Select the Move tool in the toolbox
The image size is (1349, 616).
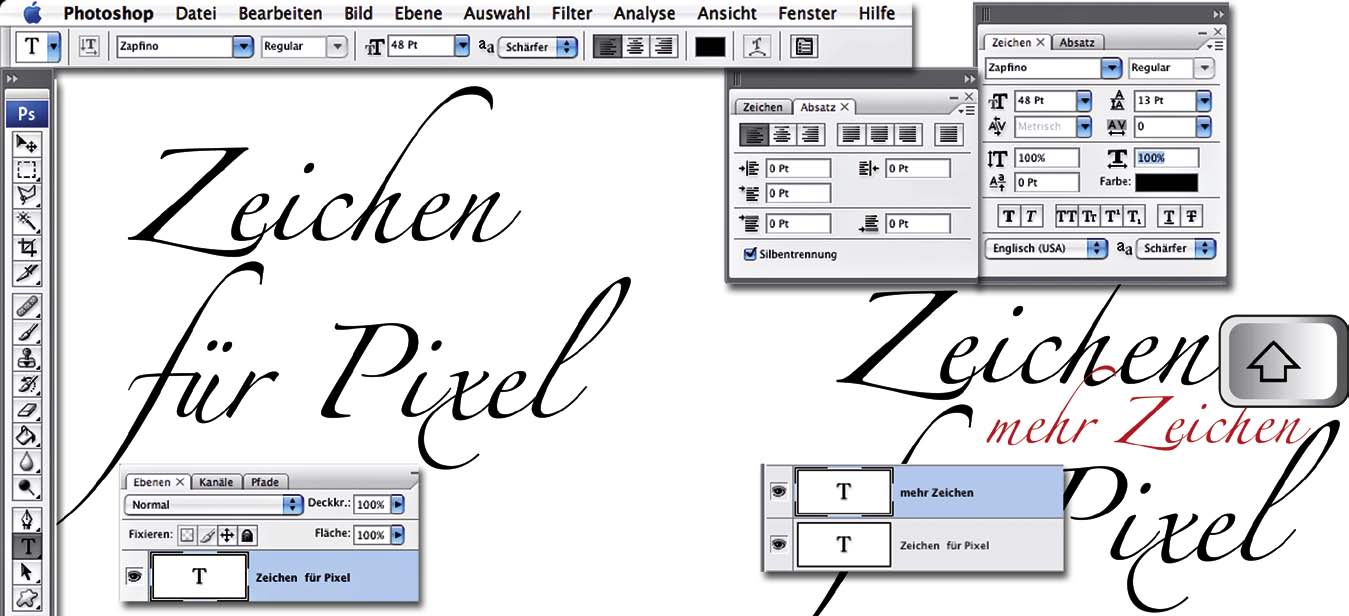pos(27,144)
